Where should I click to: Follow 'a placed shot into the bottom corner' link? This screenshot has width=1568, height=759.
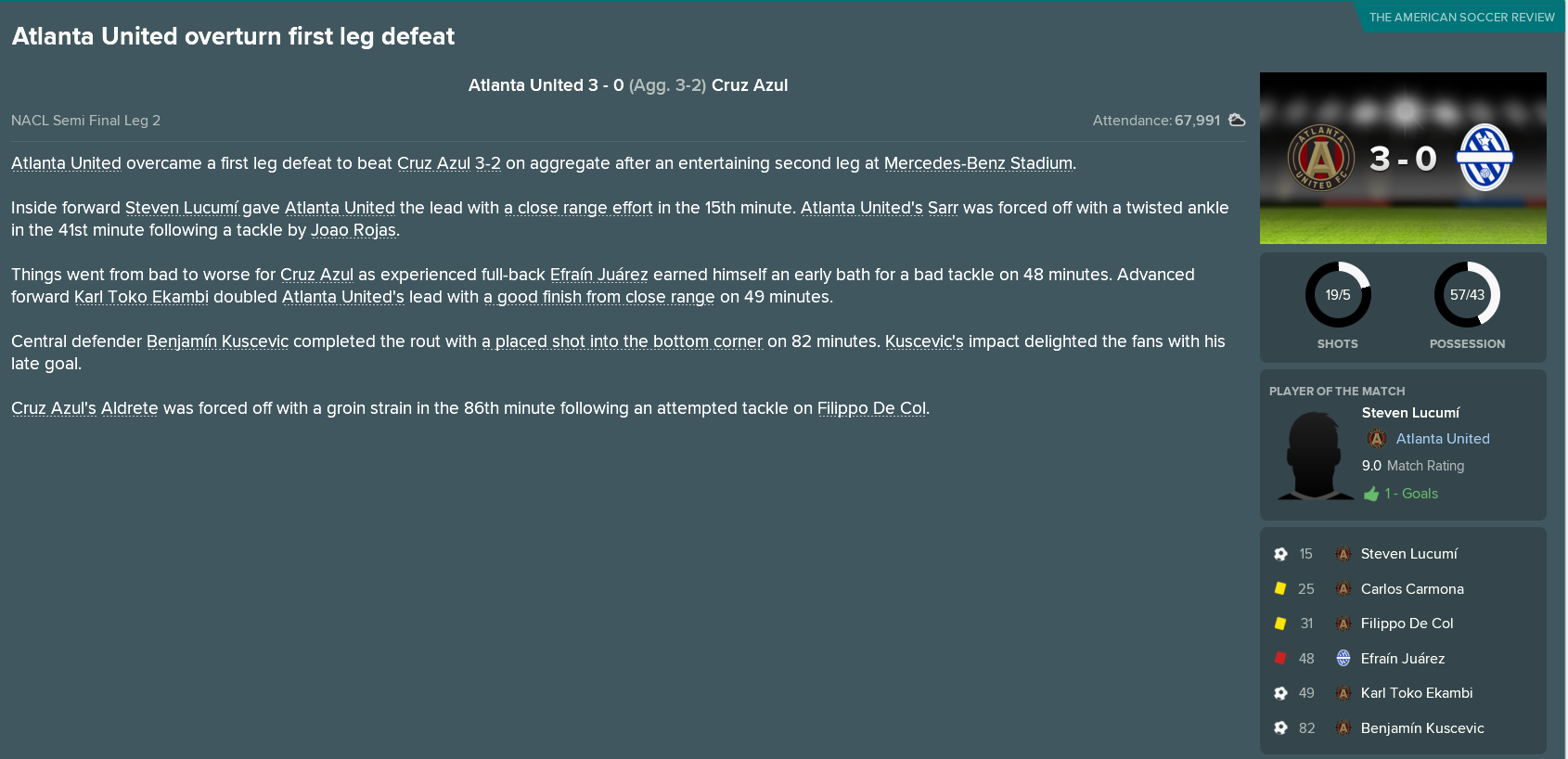click(x=622, y=341)
